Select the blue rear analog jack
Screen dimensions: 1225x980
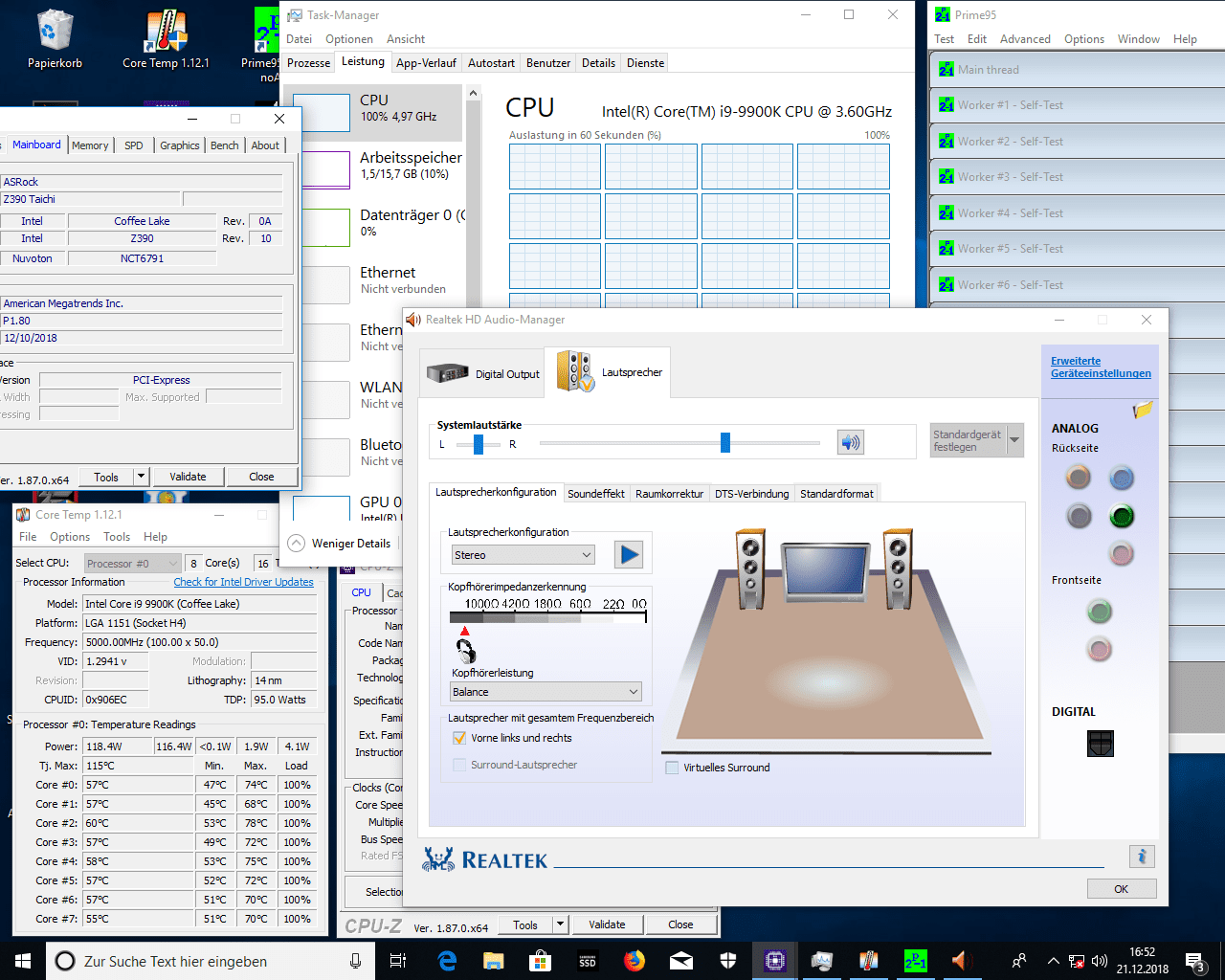(1122, 477)
